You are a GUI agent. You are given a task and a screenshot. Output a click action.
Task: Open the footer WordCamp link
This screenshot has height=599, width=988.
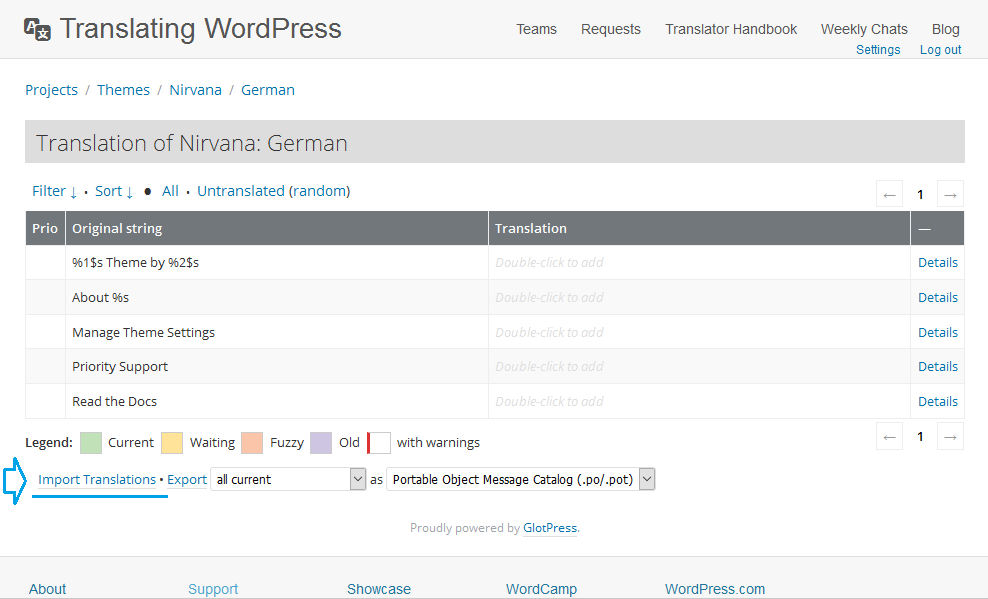coord(541,590)
